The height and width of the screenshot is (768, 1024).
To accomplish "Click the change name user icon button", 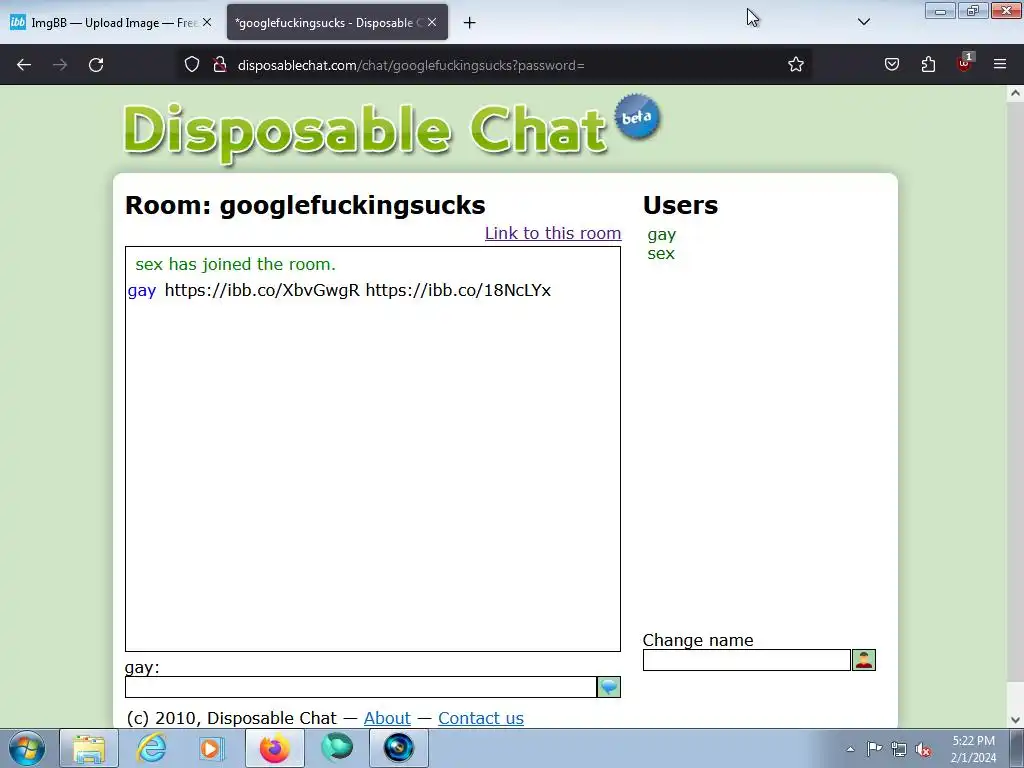I will click(x=863, y=660).
